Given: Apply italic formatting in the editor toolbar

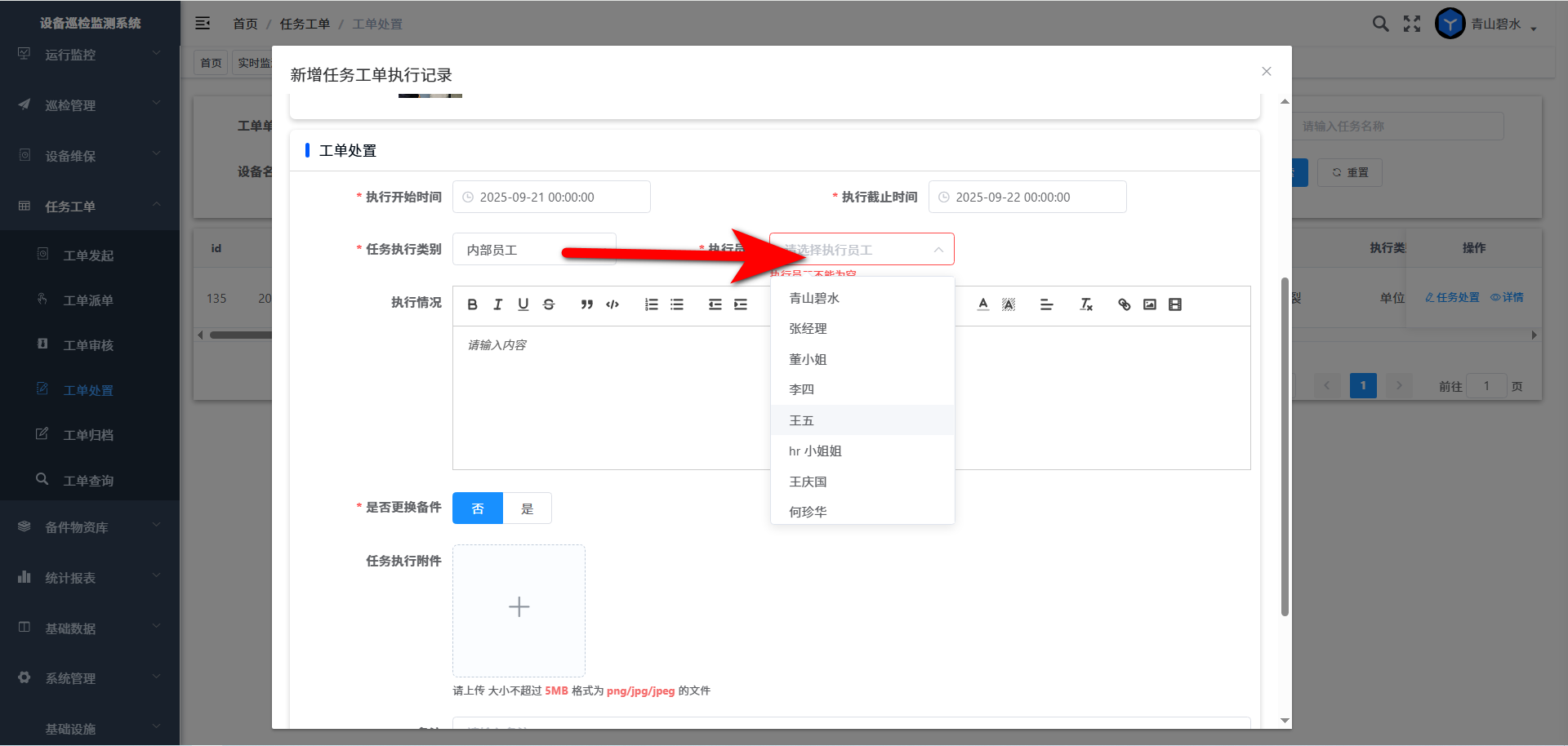Looking at the screenshot, I should click(497, 304).
